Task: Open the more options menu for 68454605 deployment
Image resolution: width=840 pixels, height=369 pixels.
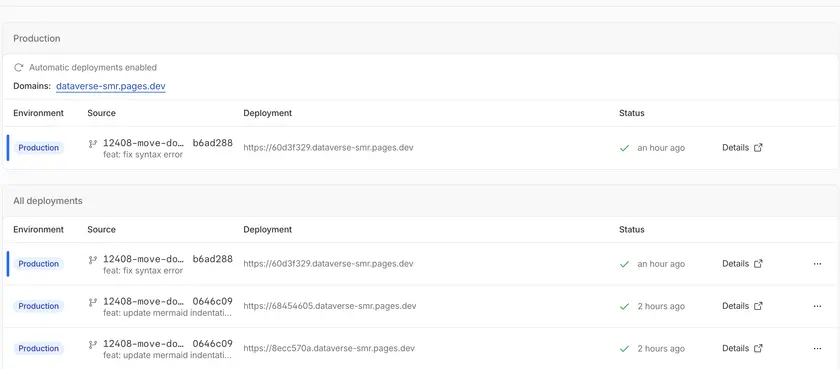Action: (817, 306)
